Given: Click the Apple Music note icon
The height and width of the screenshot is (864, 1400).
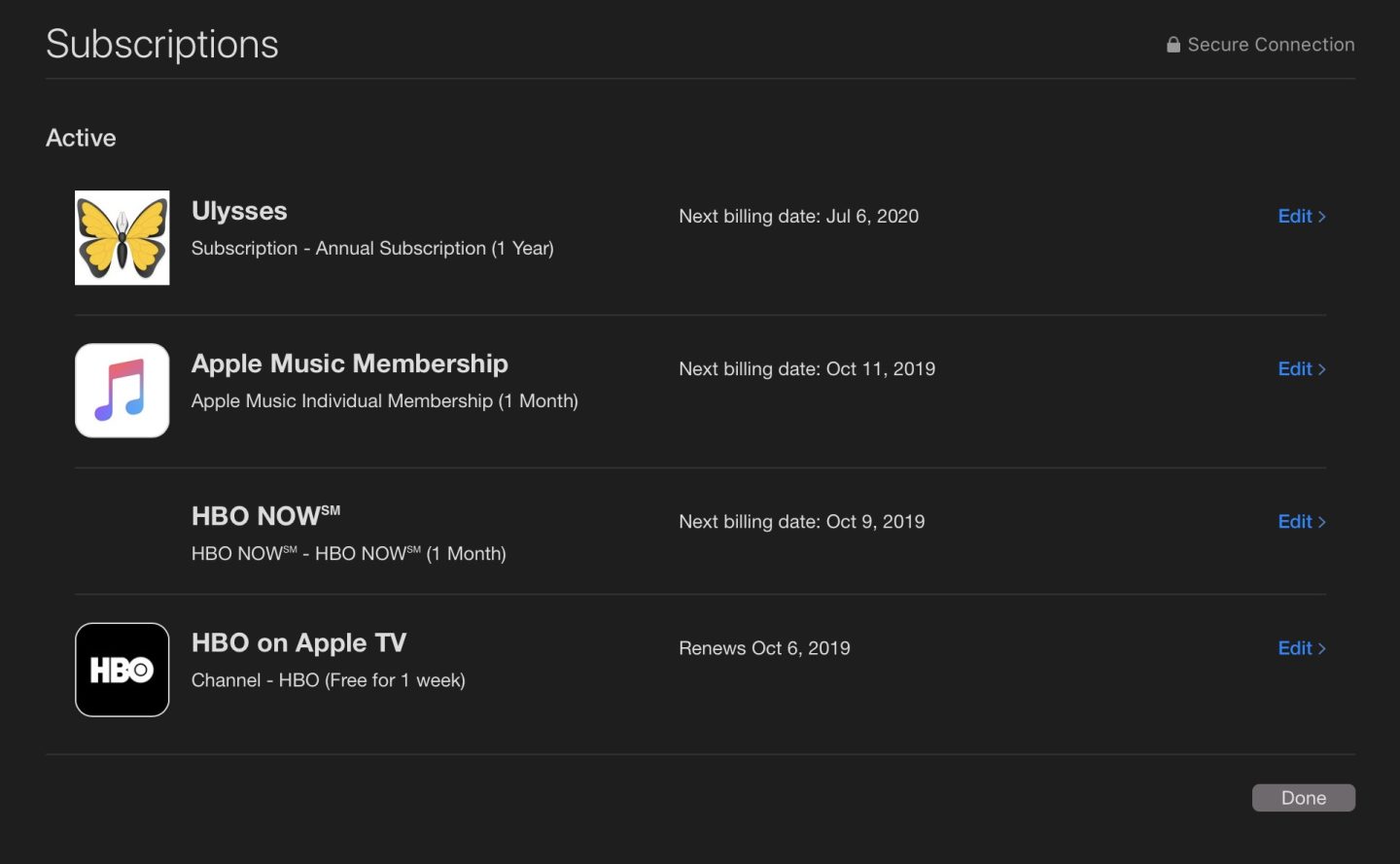Looking at the screenshot, I should (x=122, y=390).
